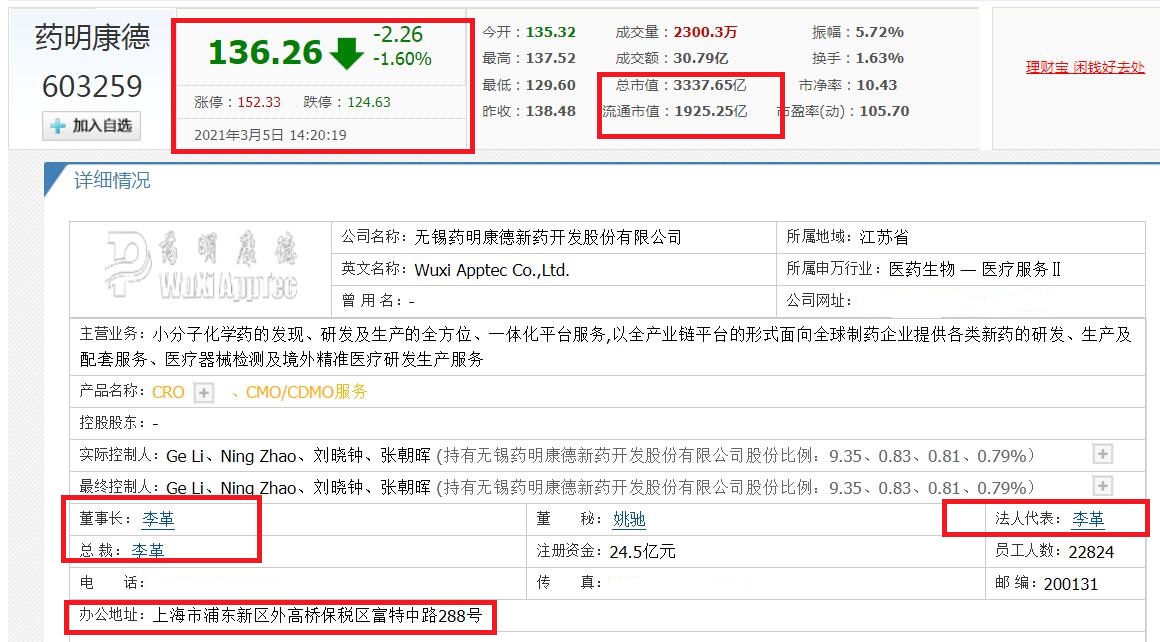Click the 换手 value 1.63%
Image resolution: width=1160 pixels, height=642 pixels.
point(880,58)
